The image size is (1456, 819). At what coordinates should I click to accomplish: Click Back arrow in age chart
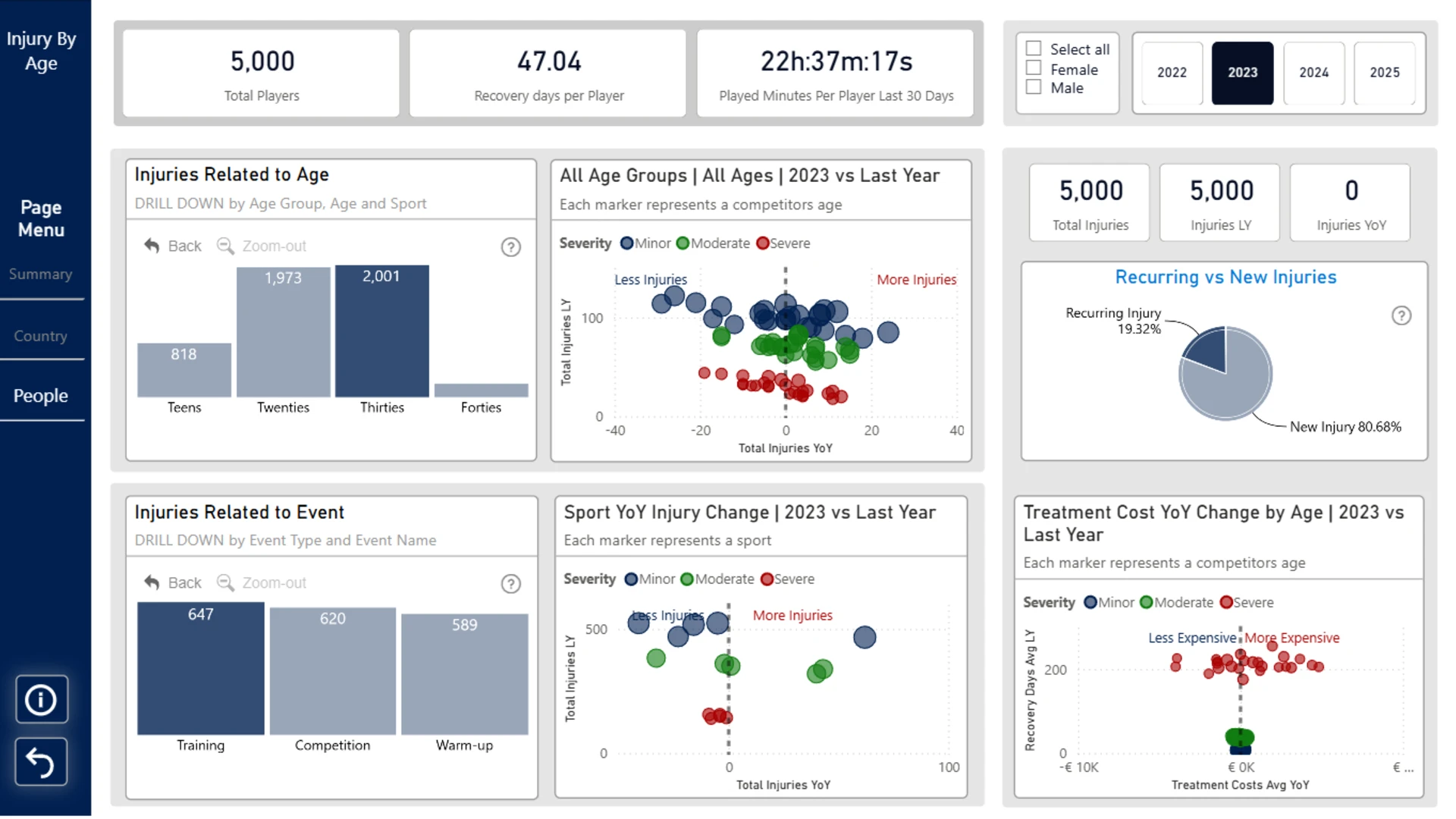coord(152,246)
